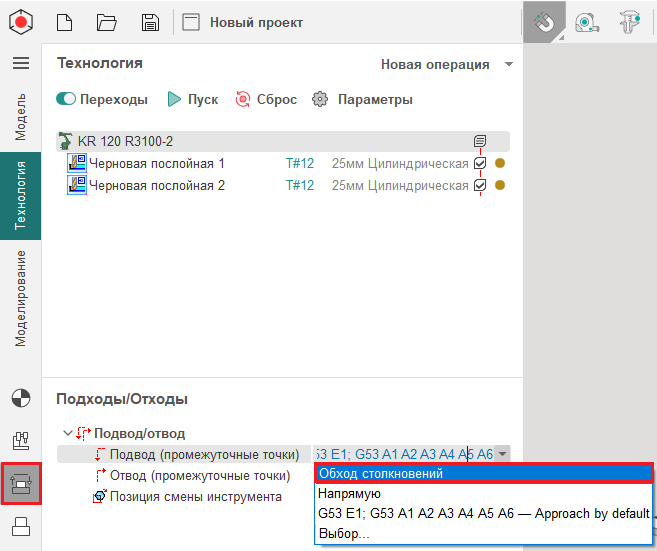Viewport: 657px width, 551px height.
Task: Click orange status dot of Черновая послойная 1
Action: [500, 163]
